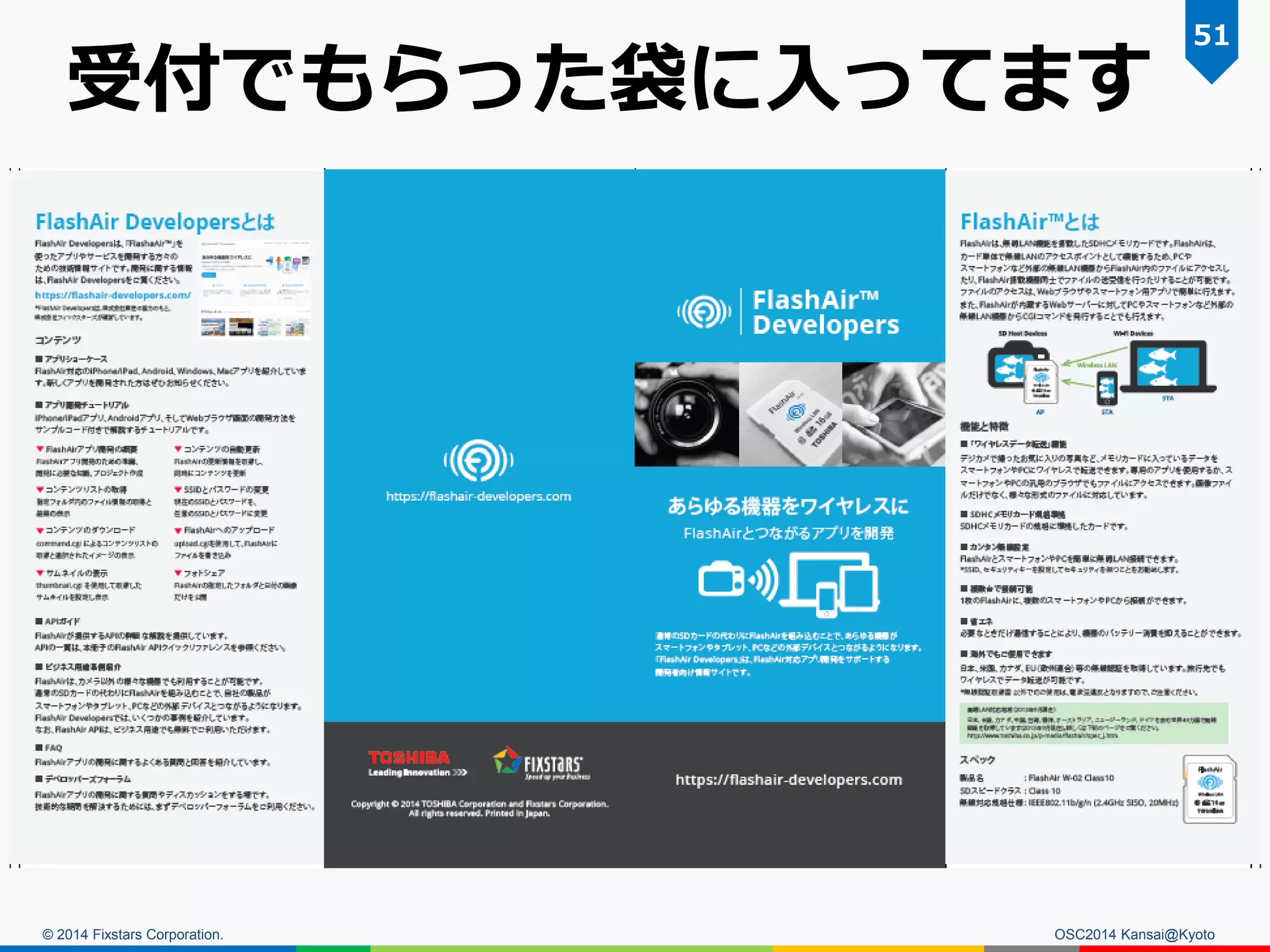Click the 省エネ bullet heading
1270x952 pixels.
977,621
